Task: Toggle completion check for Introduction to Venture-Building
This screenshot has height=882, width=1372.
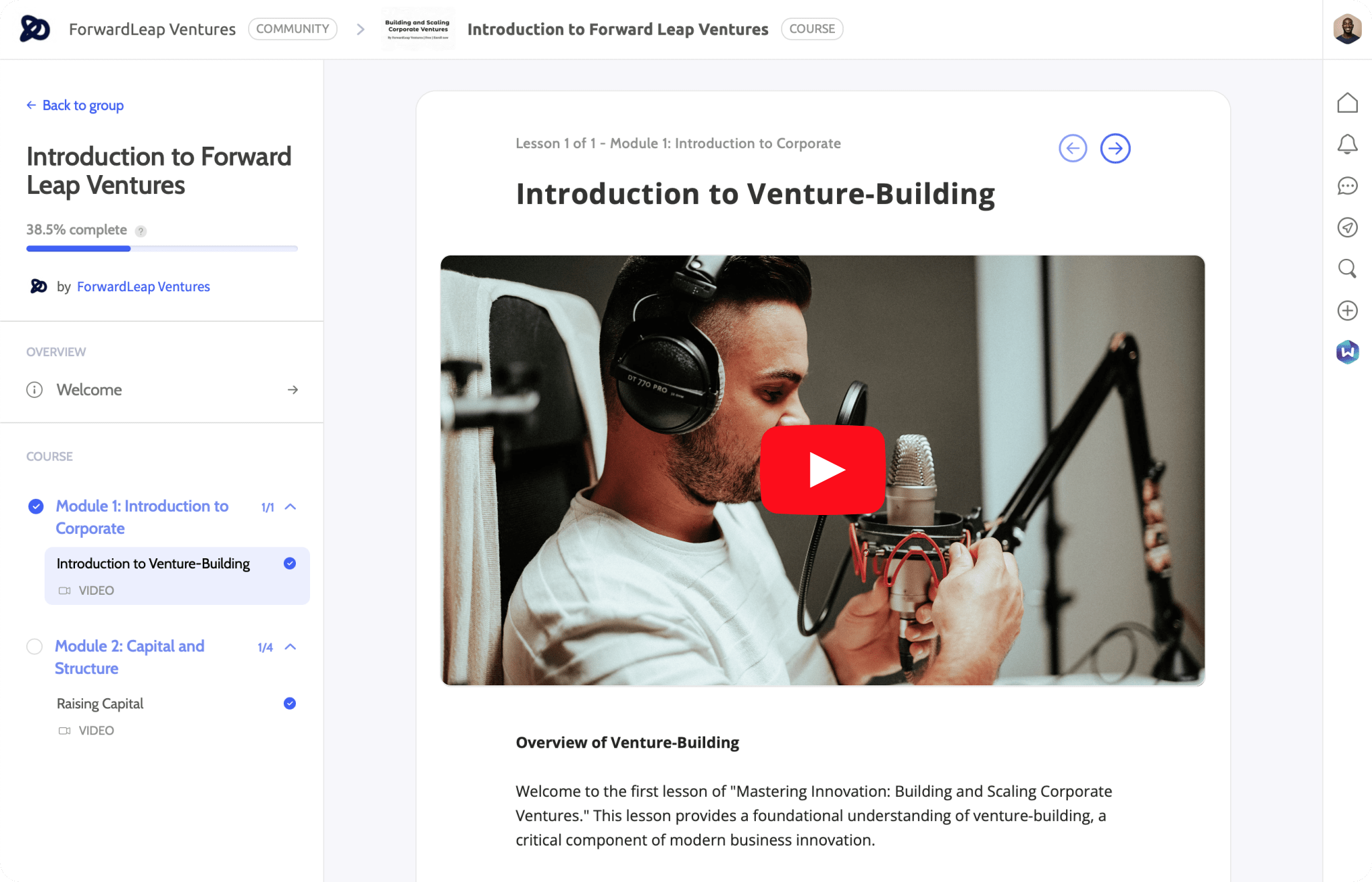Action: pos(290,564)
